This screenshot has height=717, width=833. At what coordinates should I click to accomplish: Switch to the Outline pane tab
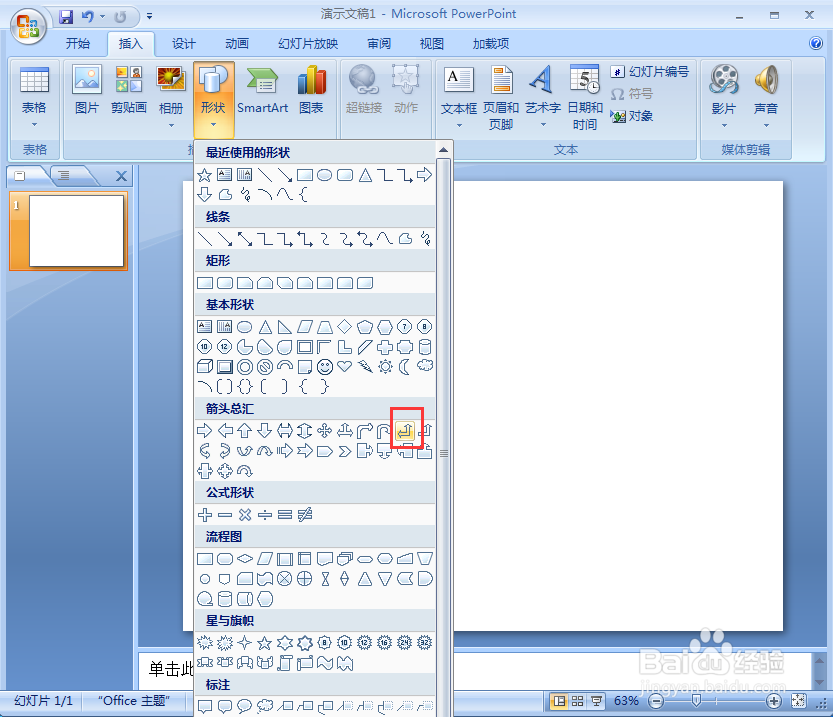click(64, 175)
